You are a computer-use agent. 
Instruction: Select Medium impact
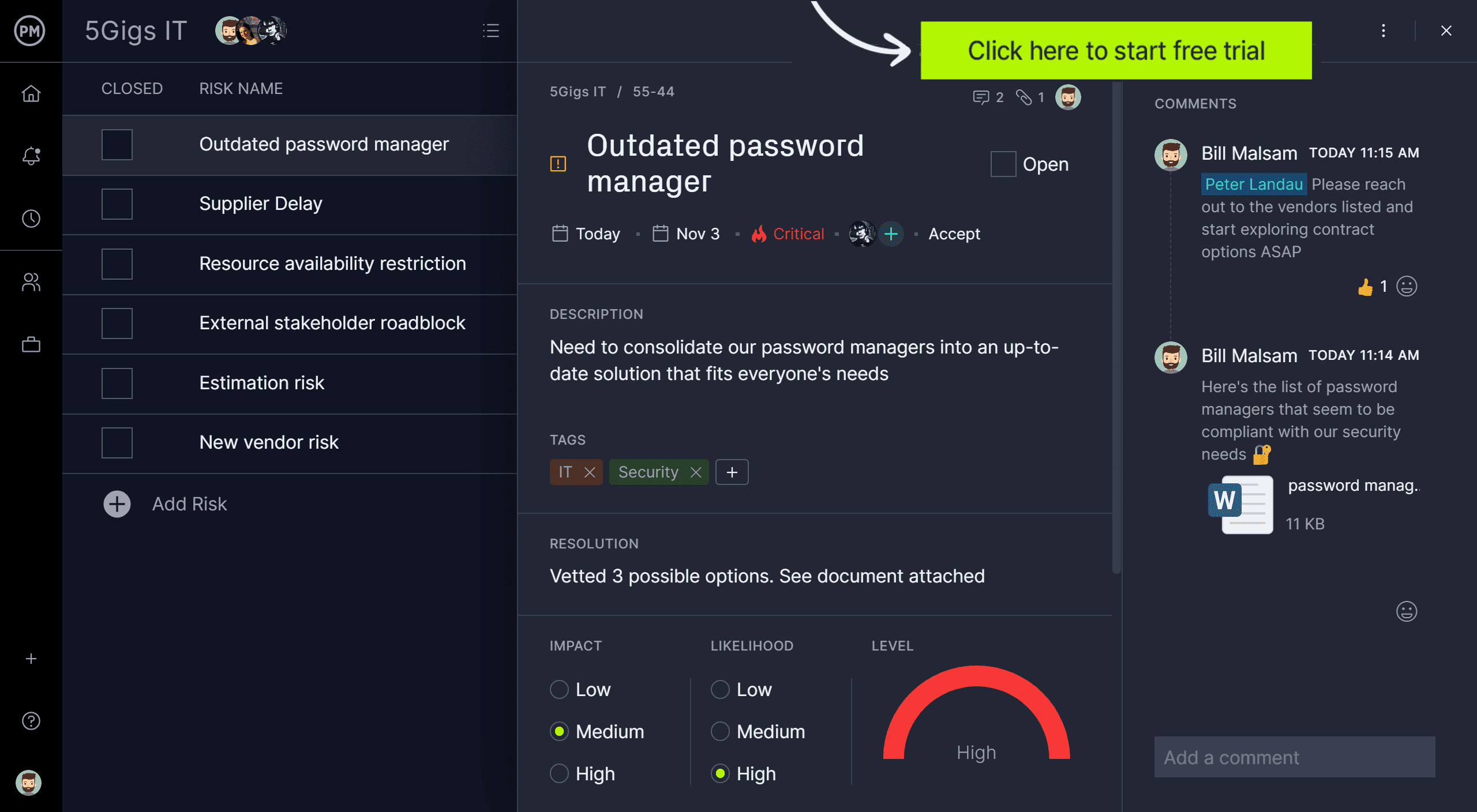(x=559, y=731)
